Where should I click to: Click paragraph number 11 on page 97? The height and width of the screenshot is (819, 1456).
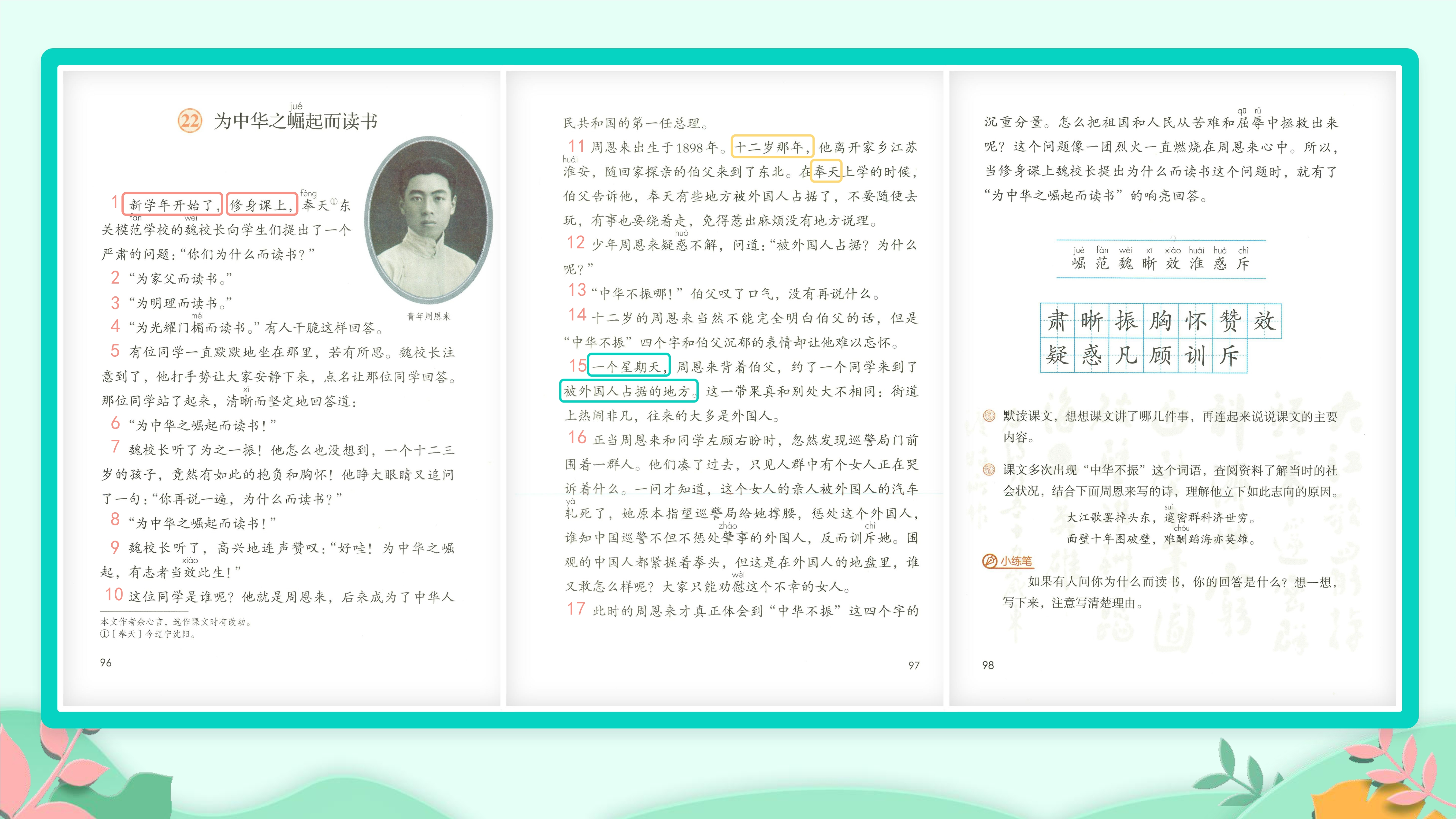(576, 147)
